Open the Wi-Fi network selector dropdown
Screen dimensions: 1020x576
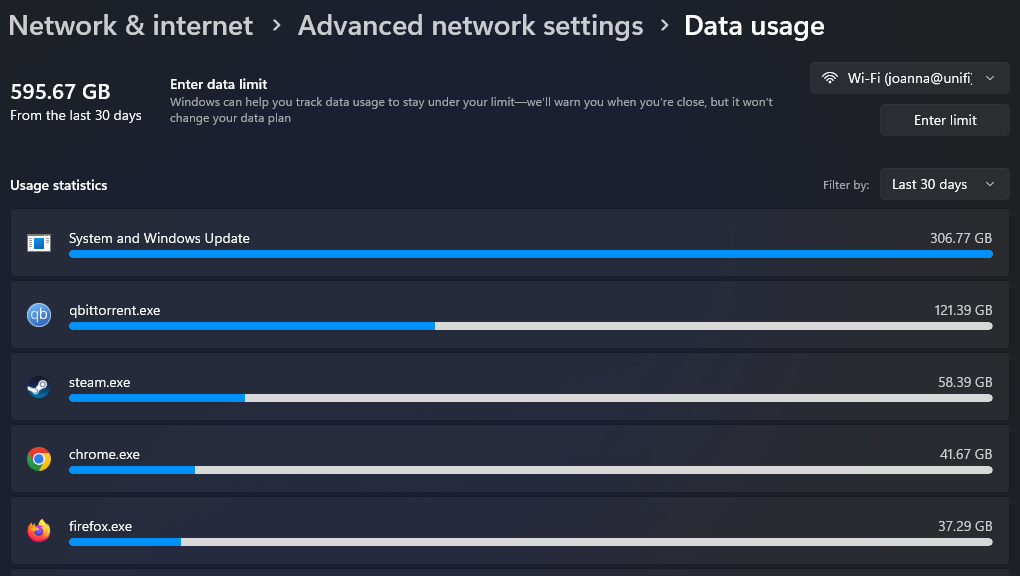coord(909,78)
